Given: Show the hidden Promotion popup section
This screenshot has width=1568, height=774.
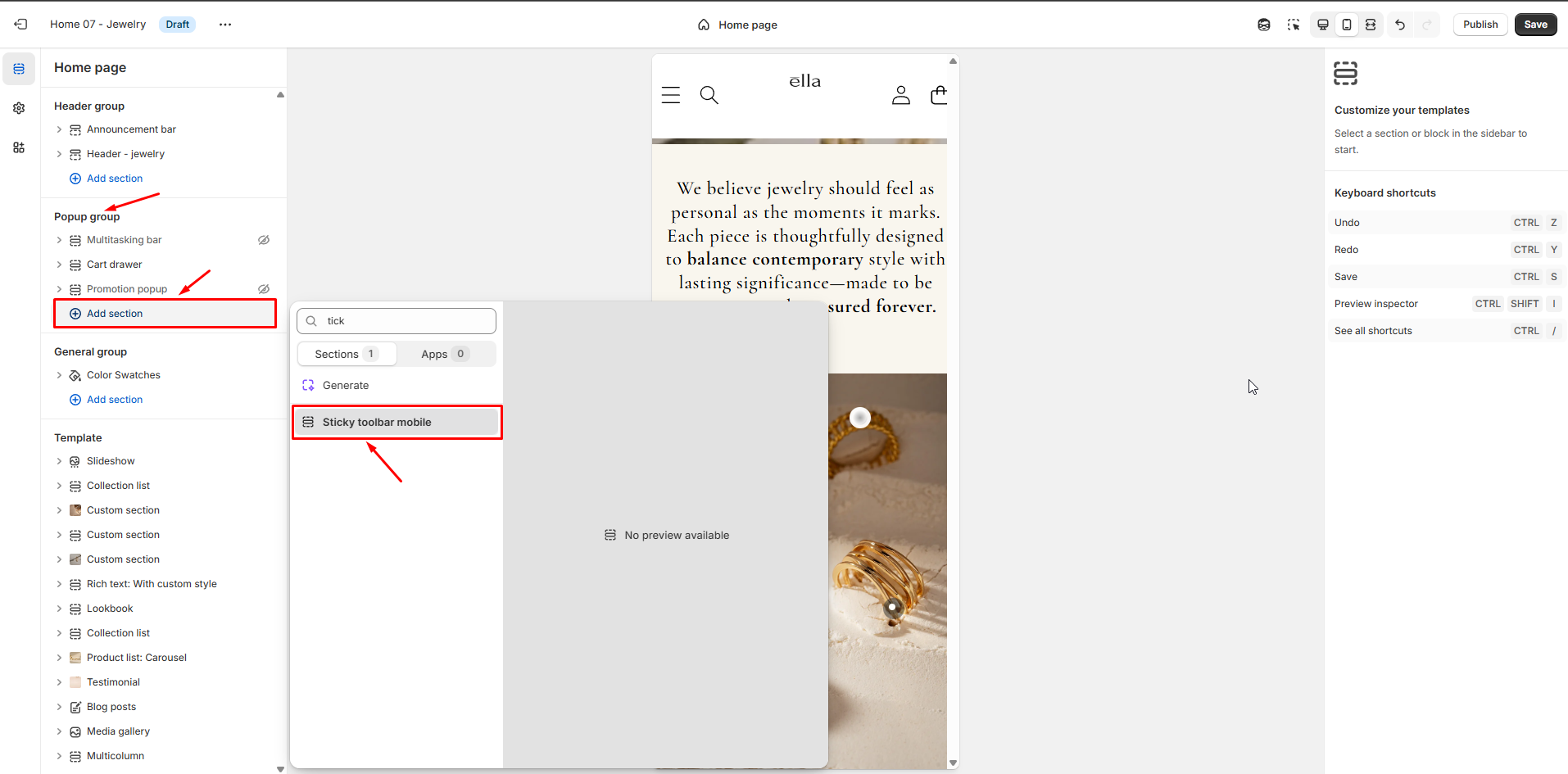Looking at the screenshot, I should (264, 289).
